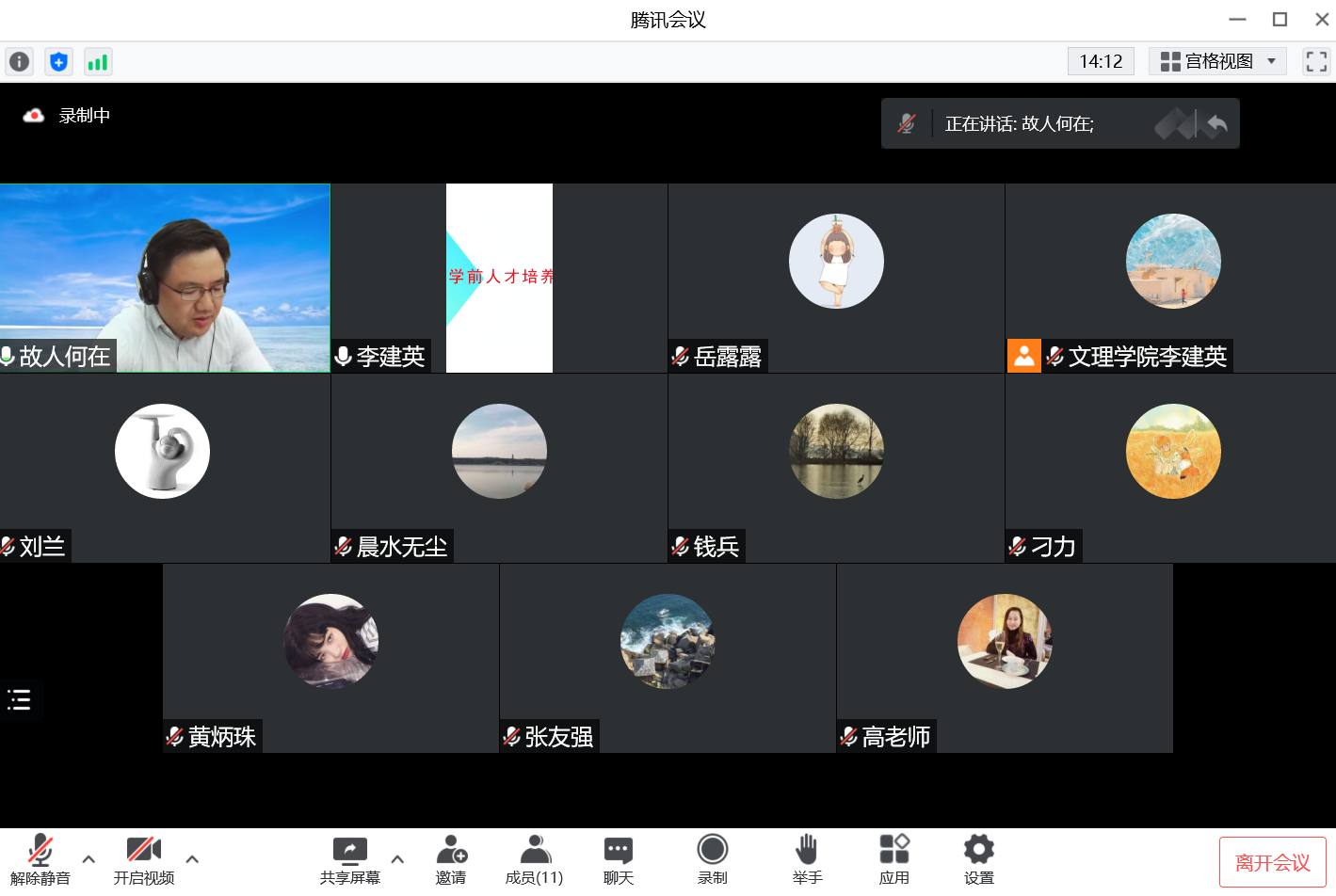Turn on camera via 开启视频
The height and width of the screenshot is (896, 1336).
coord(143,860)
